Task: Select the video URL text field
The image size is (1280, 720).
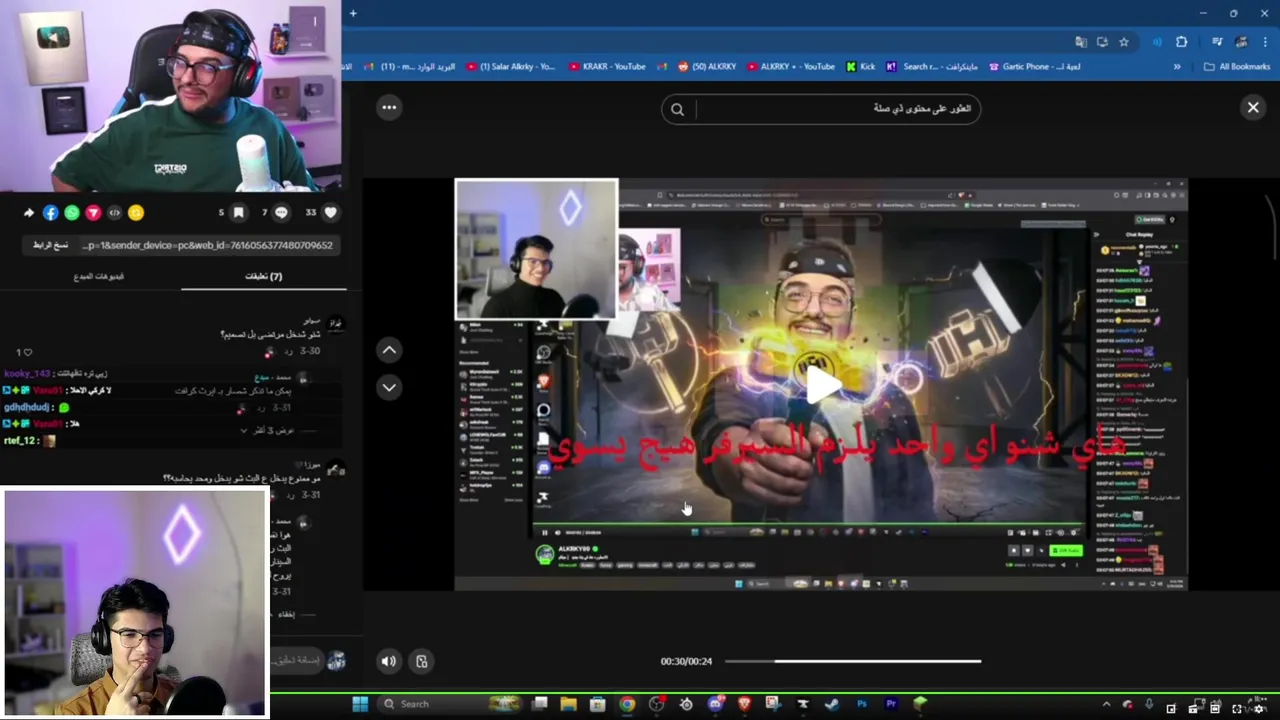Action: point(208,245)
